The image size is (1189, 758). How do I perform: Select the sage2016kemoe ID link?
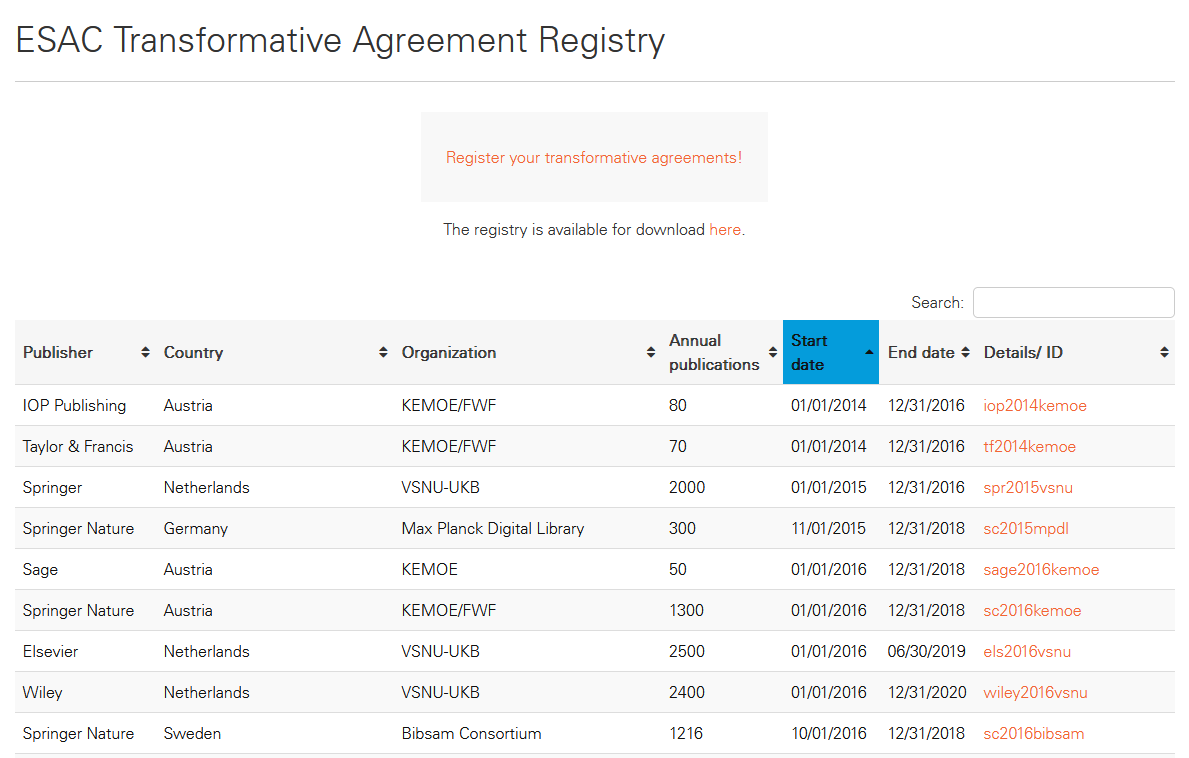1041,570
